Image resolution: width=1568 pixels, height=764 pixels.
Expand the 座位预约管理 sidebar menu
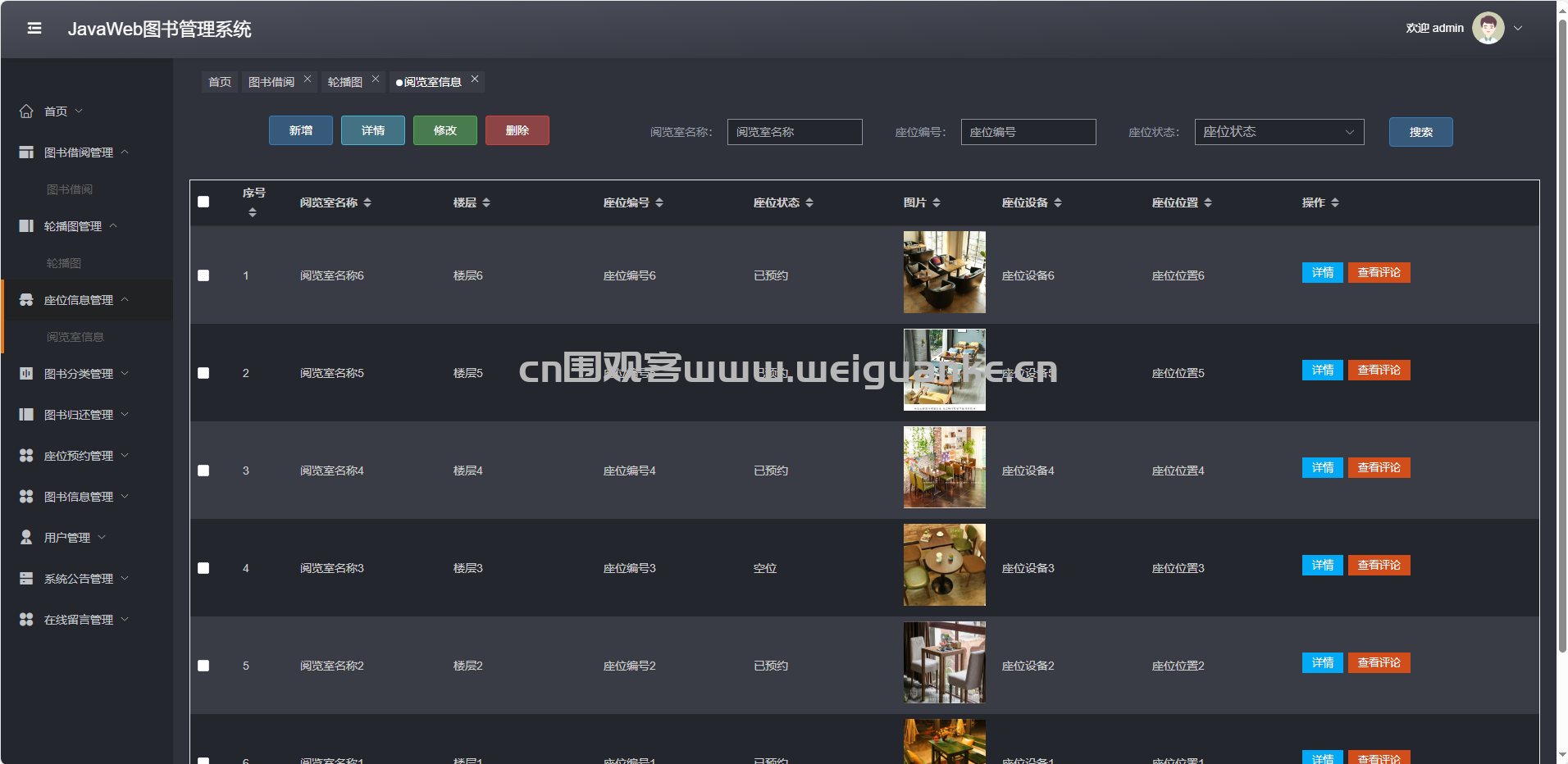[x=79, y=456]
